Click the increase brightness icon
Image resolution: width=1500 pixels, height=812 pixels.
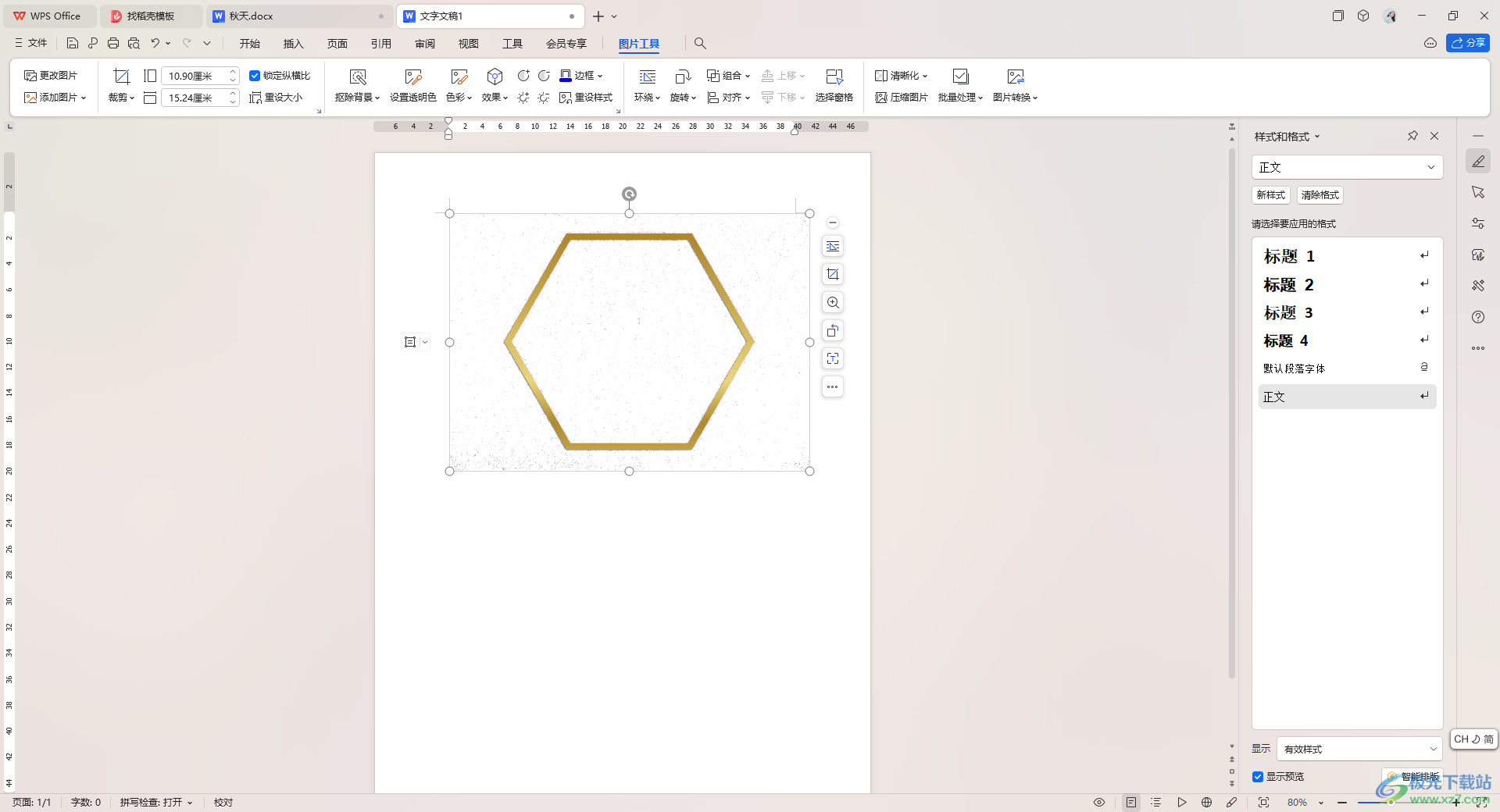tap(523, 98)
